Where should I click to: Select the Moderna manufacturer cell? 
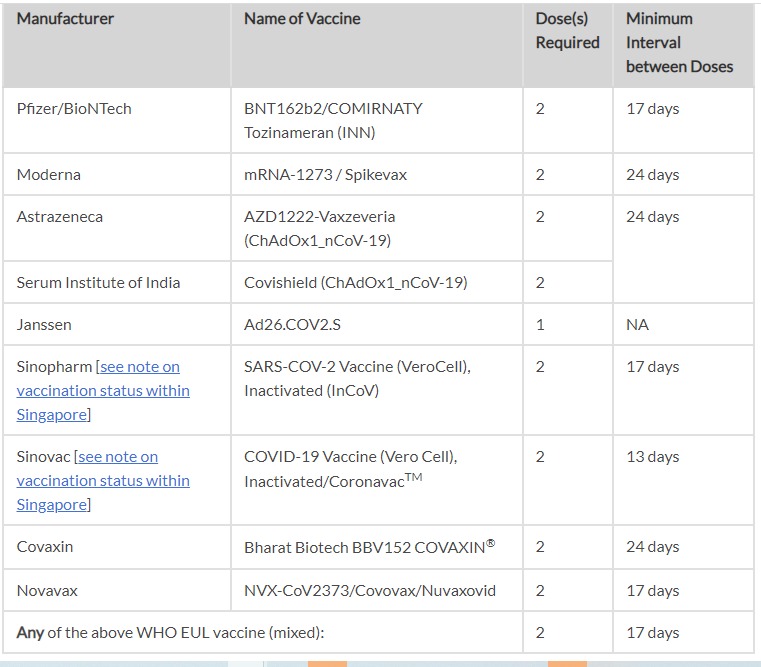49,175
